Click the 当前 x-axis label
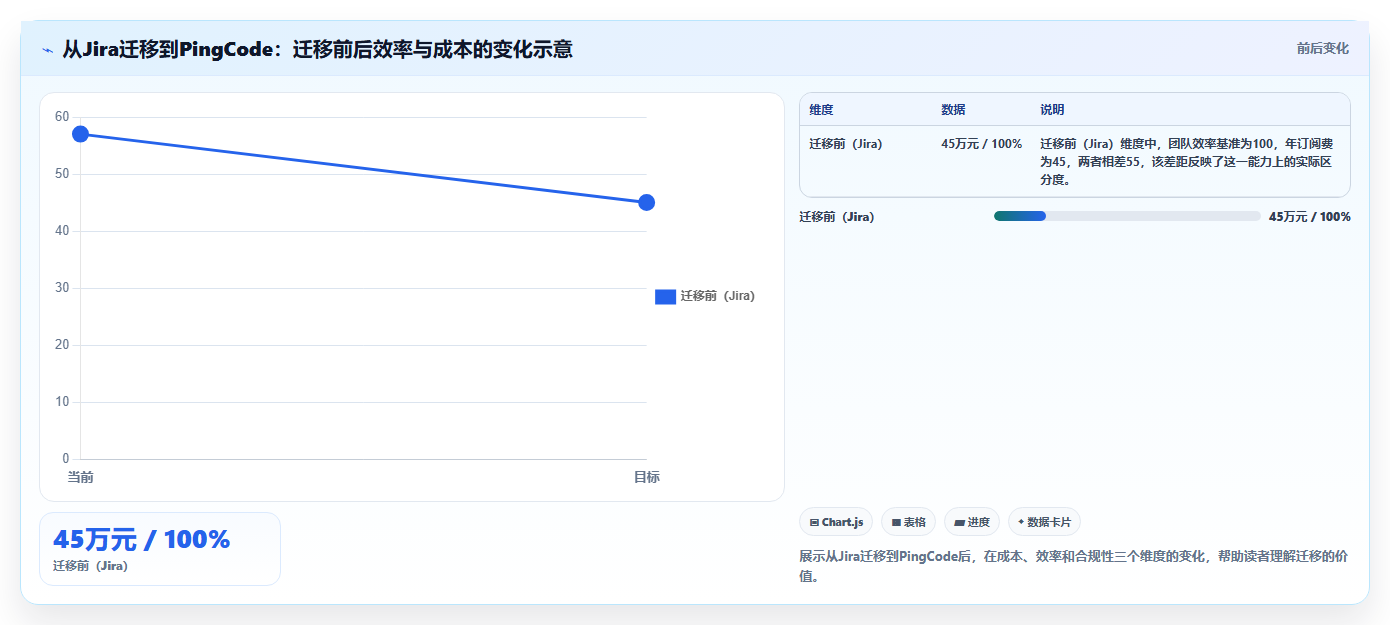This screenshot has width=1390, height=625. click(80, 477)
